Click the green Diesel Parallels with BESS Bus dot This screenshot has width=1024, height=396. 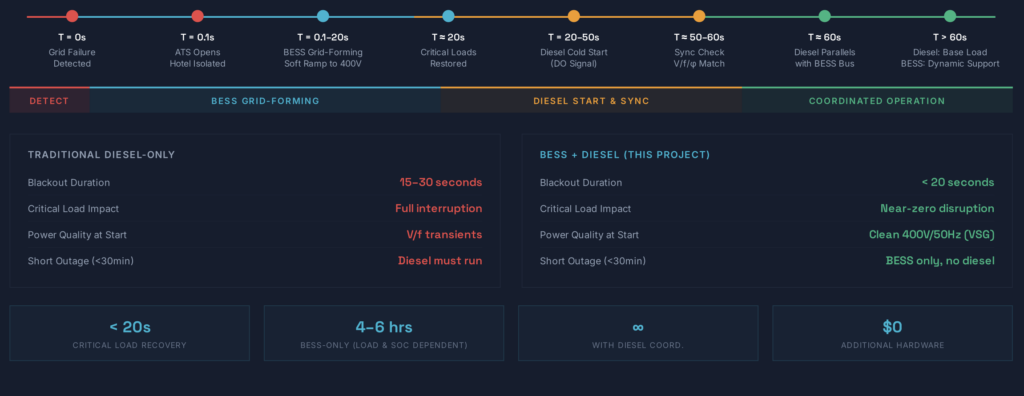(824, 16)
